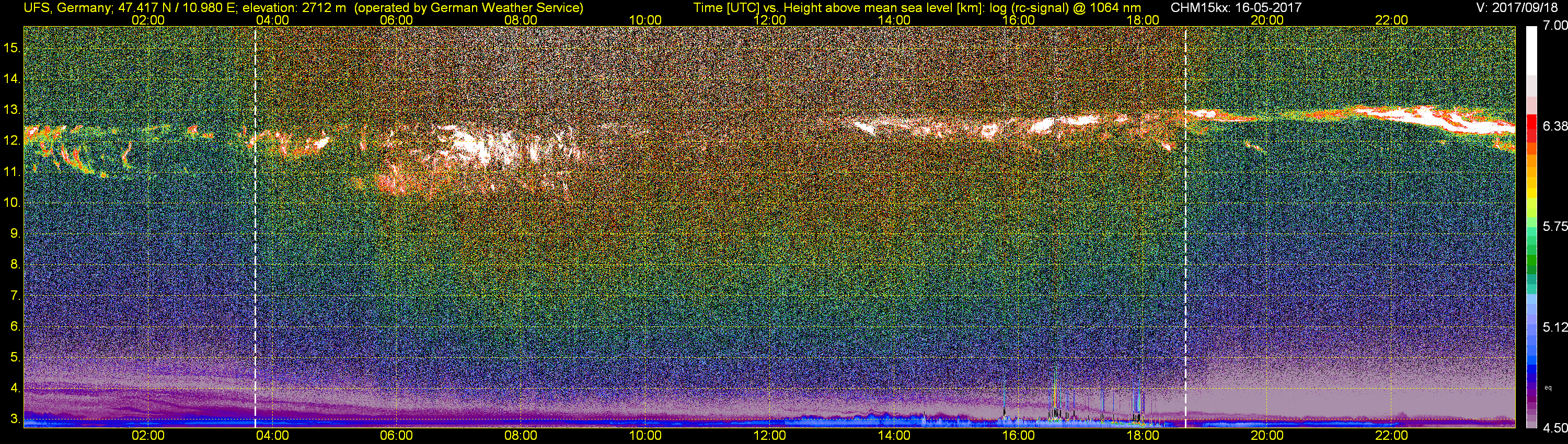Click the '7.' height axis label
This screenshot has width=1568, height=444.
pyautogui.click(x=15, y=296)
